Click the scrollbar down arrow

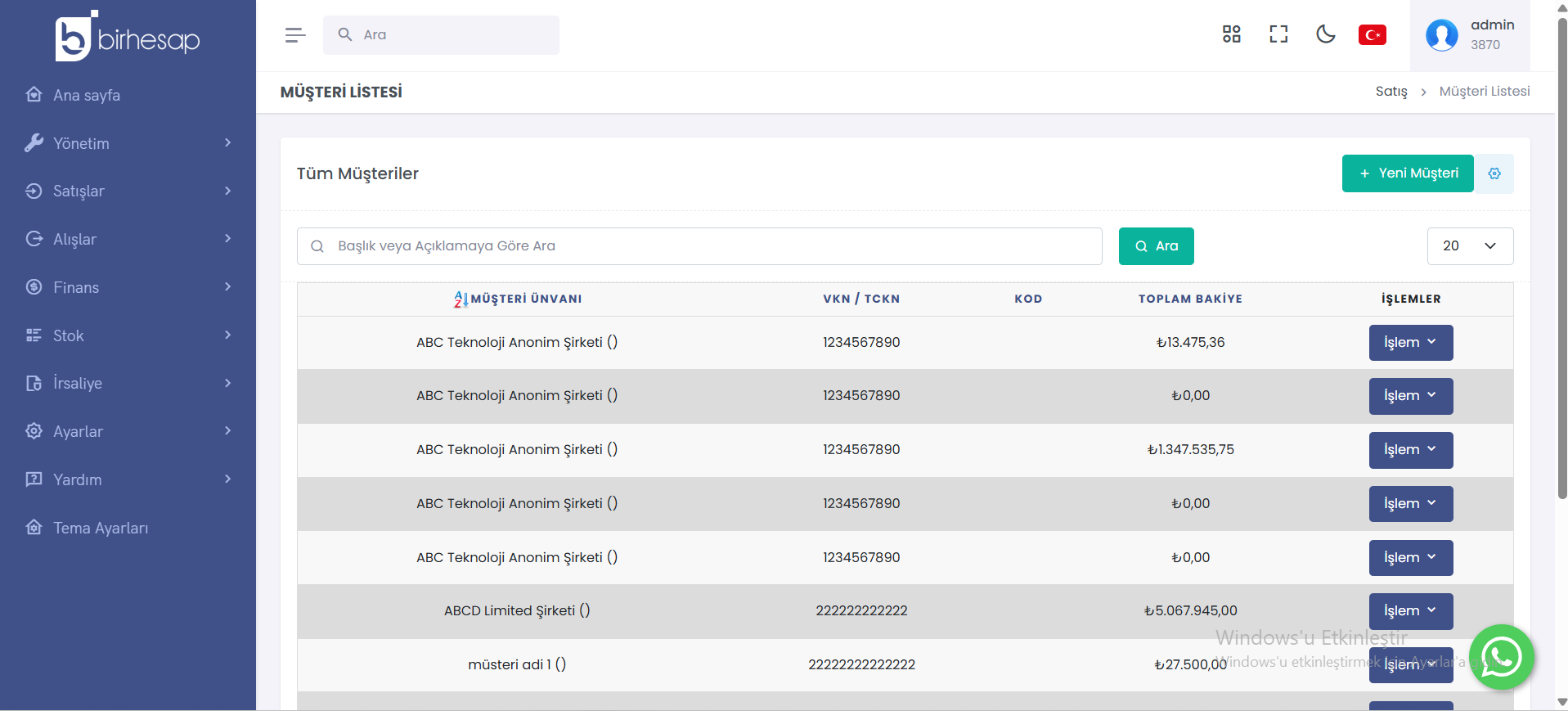tap(1562, 702)
